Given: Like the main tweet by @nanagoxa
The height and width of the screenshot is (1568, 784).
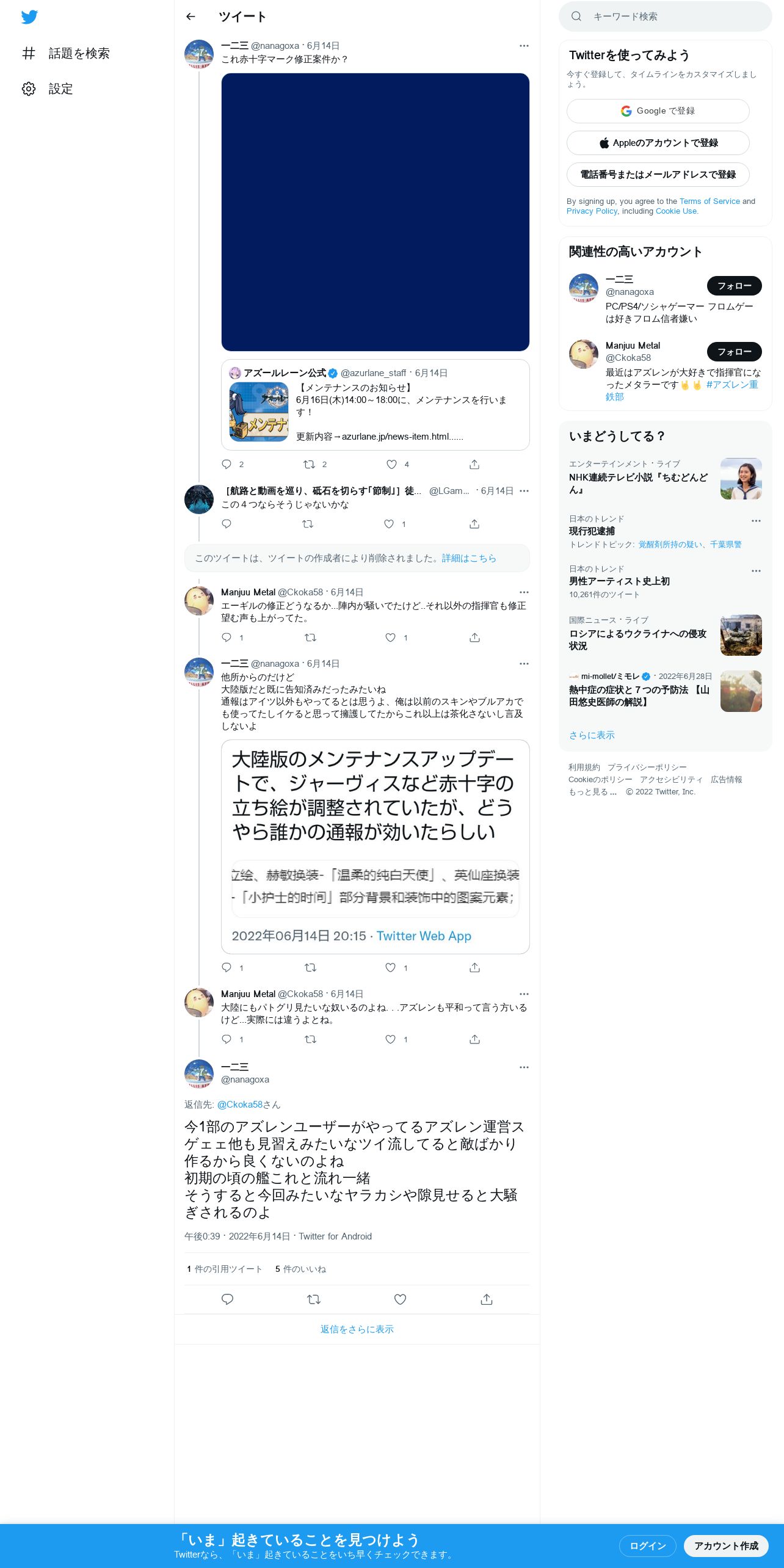Looking at the screenshot, I should (x=400, y=1299).
